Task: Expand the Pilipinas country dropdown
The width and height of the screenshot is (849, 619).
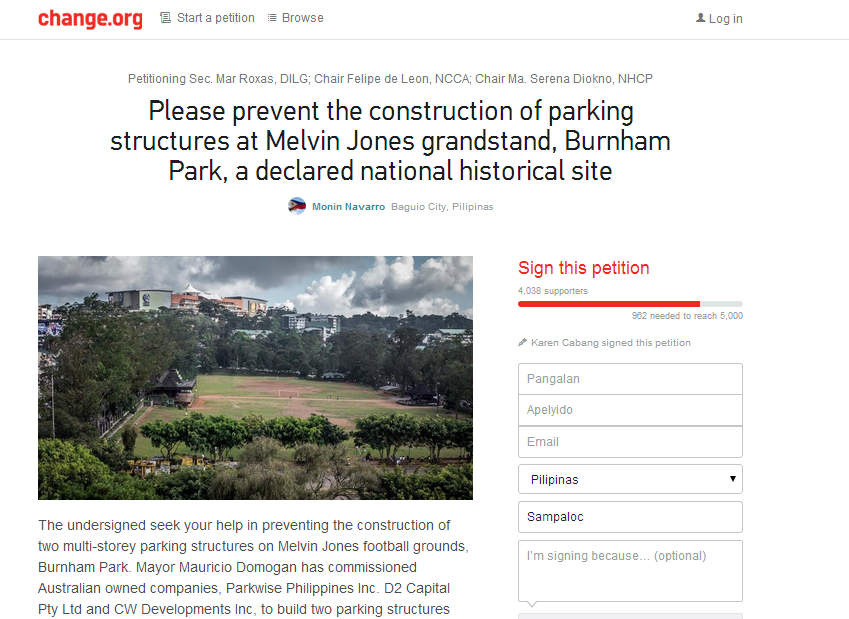Action: [x=630, y=479]
